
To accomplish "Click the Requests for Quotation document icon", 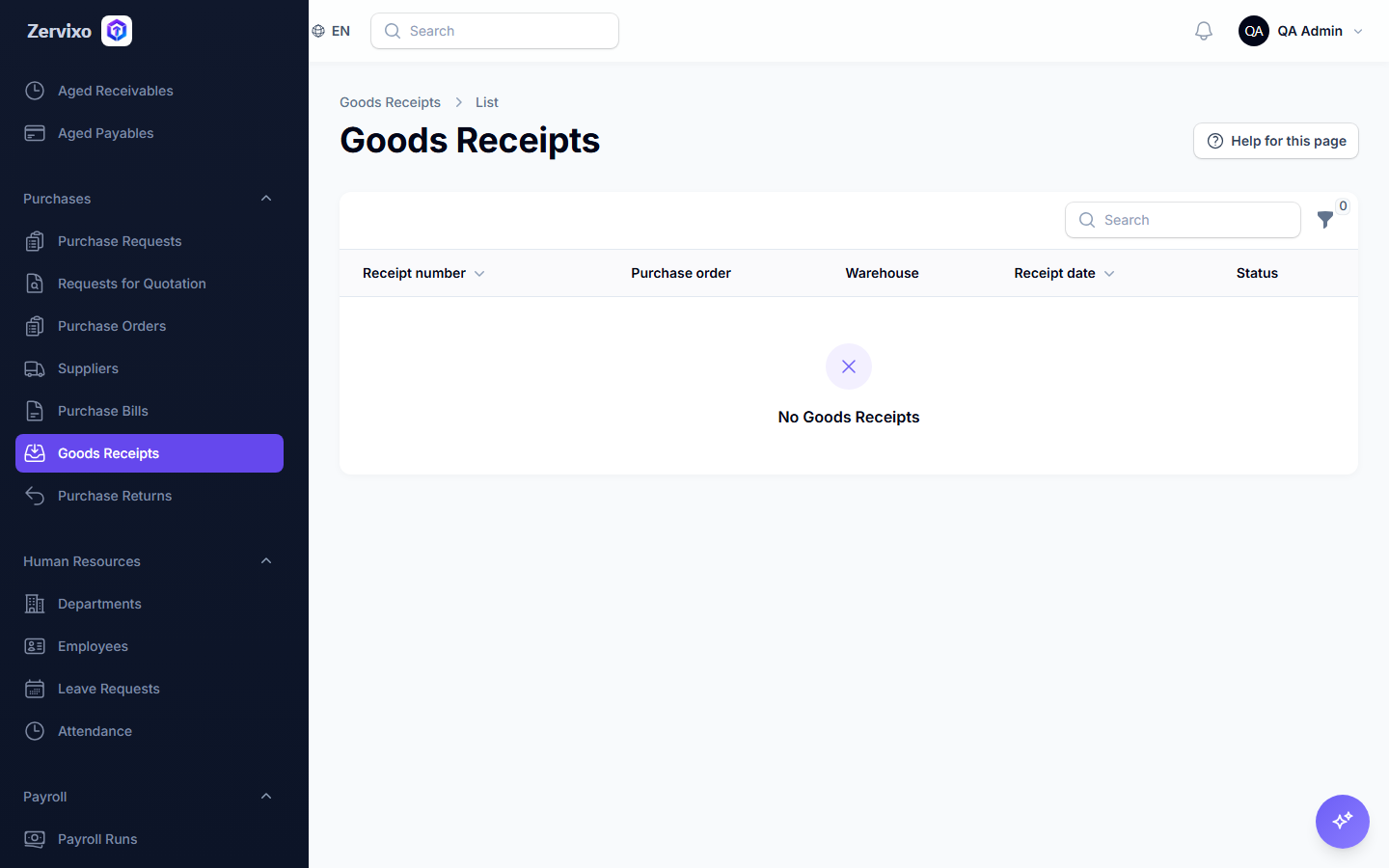I will tap(35, 284).
